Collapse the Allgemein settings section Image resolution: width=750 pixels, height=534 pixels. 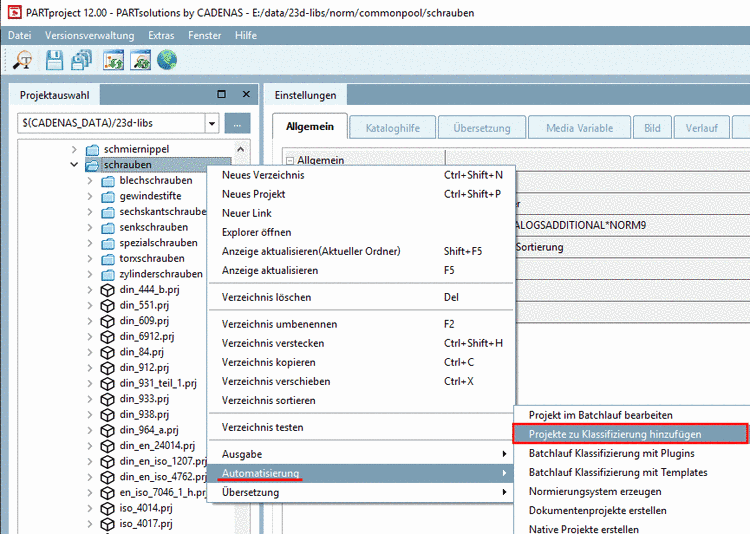point(290,160)
